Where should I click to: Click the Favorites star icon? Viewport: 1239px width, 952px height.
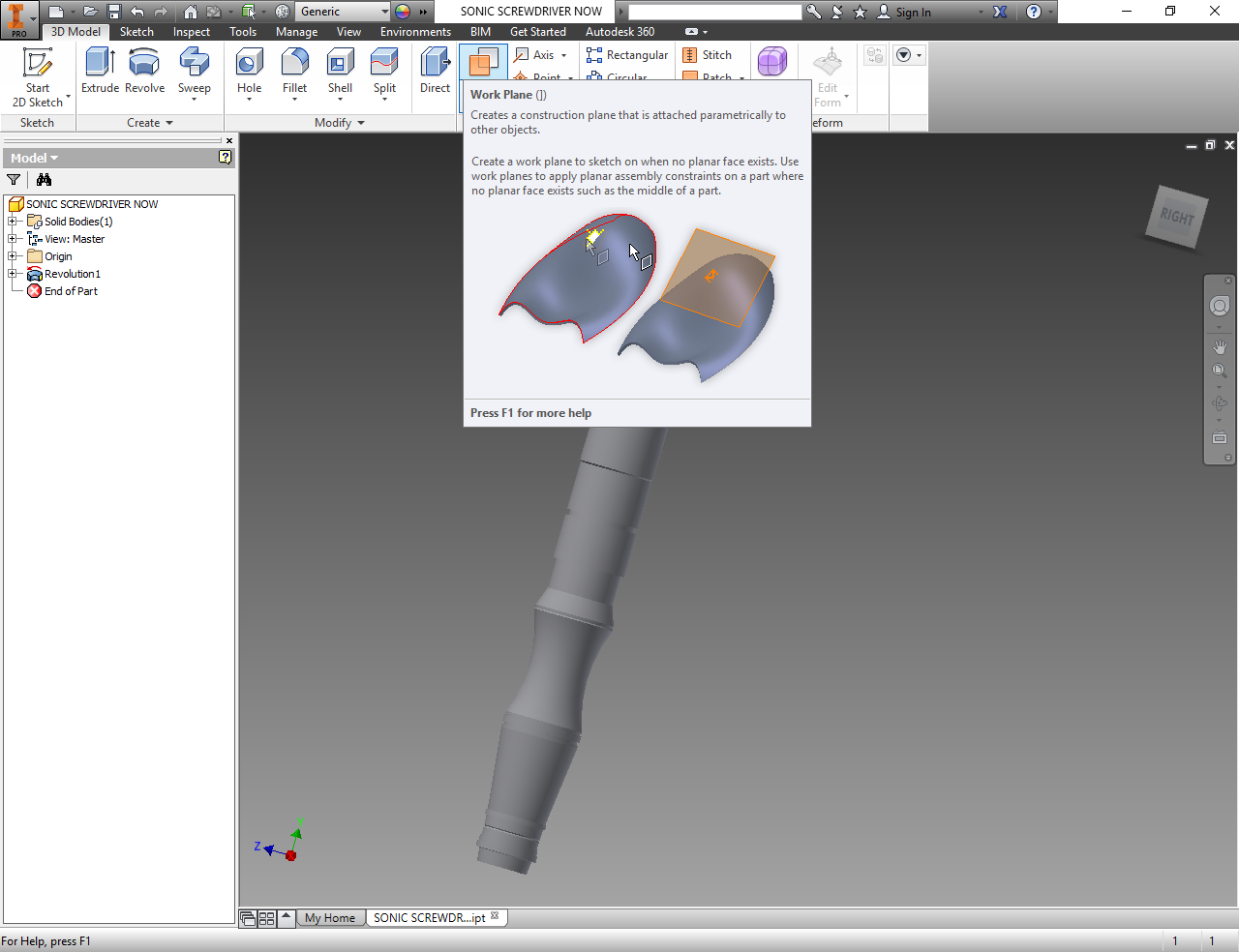click(x=860, y=12)
